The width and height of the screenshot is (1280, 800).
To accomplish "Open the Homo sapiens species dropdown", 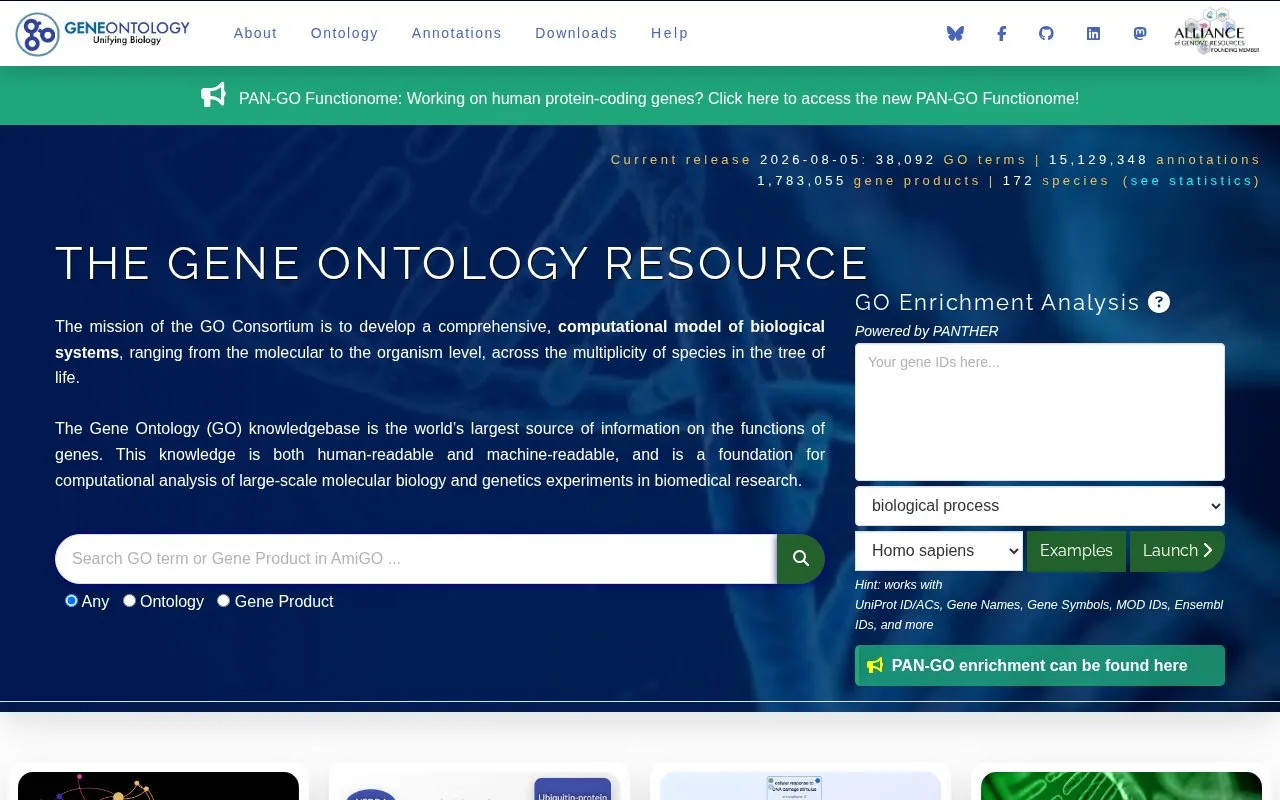I will (939, 551).
